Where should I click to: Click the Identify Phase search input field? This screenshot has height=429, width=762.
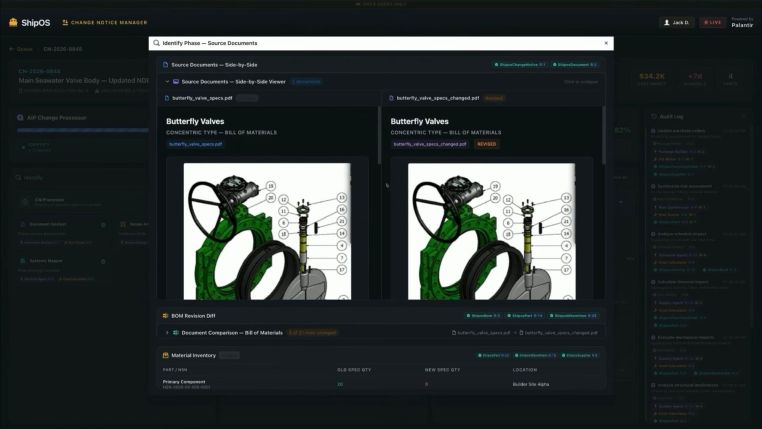[x=380, y=43]
